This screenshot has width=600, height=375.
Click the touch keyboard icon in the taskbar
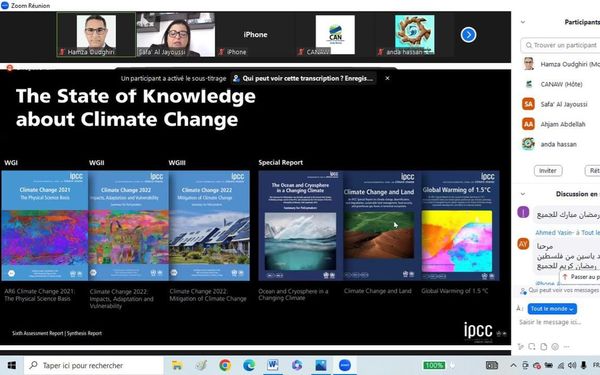pos(492,365)
